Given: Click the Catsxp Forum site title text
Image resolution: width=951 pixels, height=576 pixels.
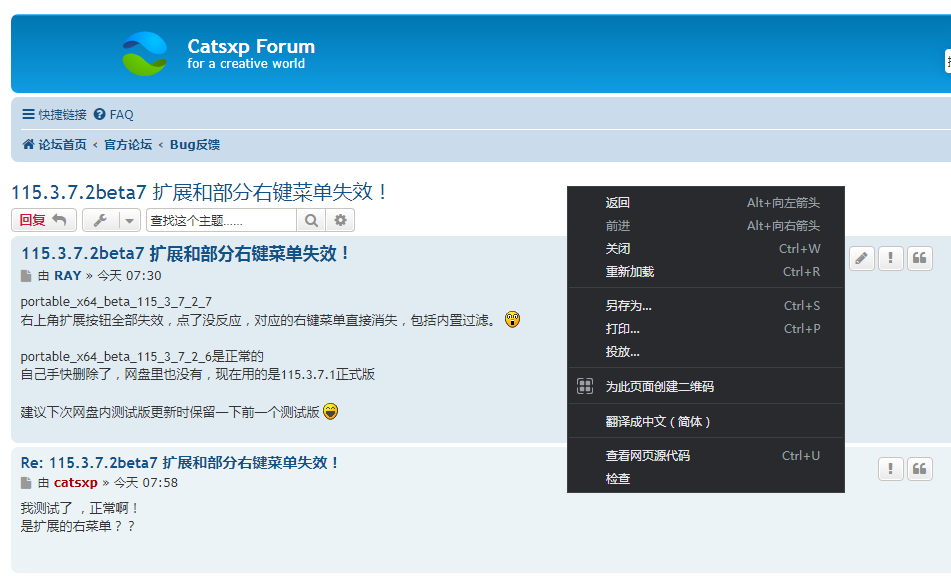Looking at the screenshot, I should 251,46.
